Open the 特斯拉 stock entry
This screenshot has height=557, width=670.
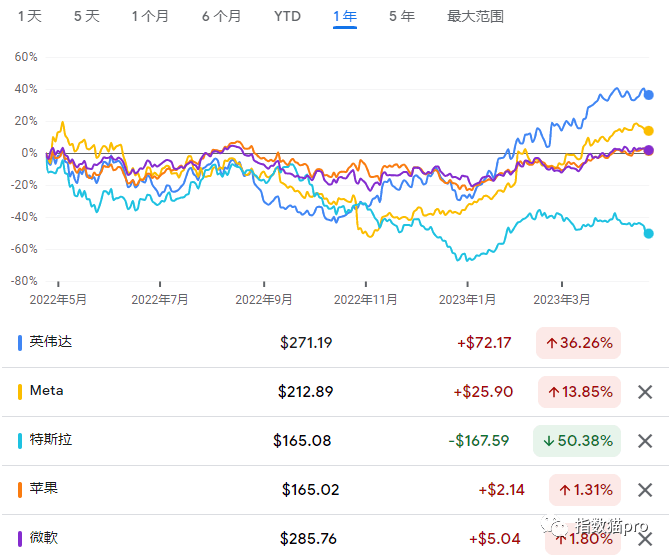click(x=51, y=440)
